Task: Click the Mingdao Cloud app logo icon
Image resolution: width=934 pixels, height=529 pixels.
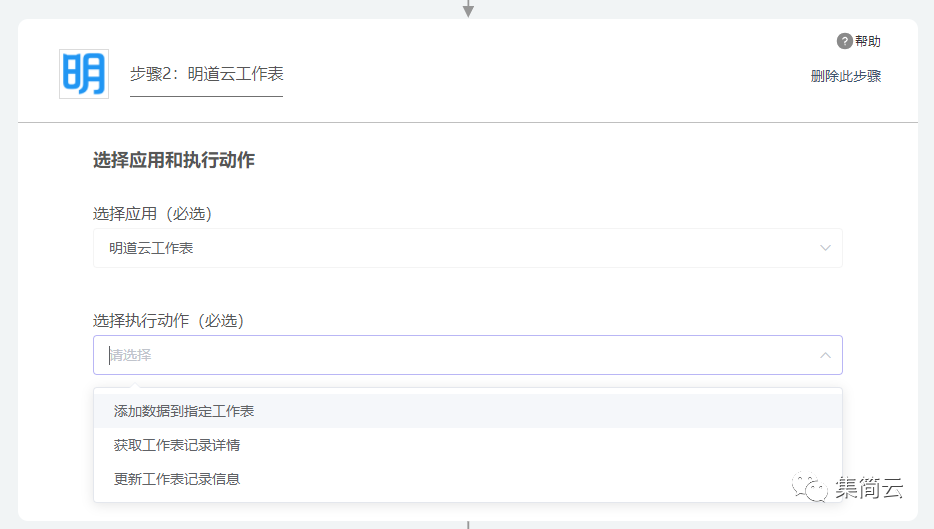Action: click(x=84, y=74)
